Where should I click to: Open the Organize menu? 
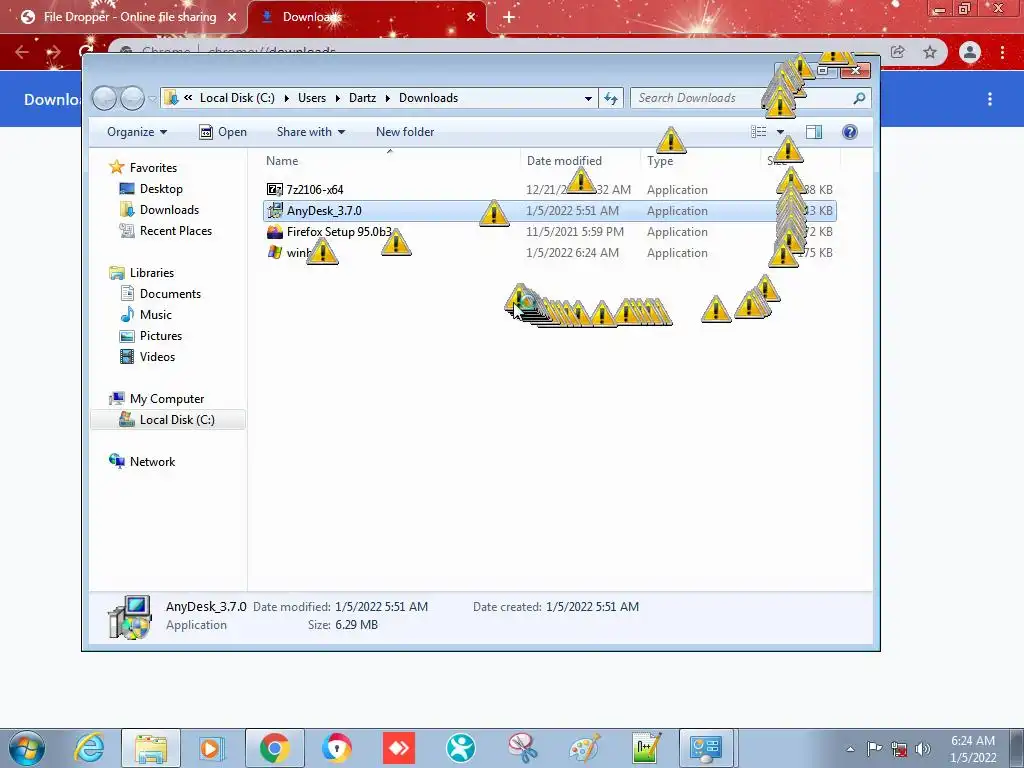click(x=136, y=132)
